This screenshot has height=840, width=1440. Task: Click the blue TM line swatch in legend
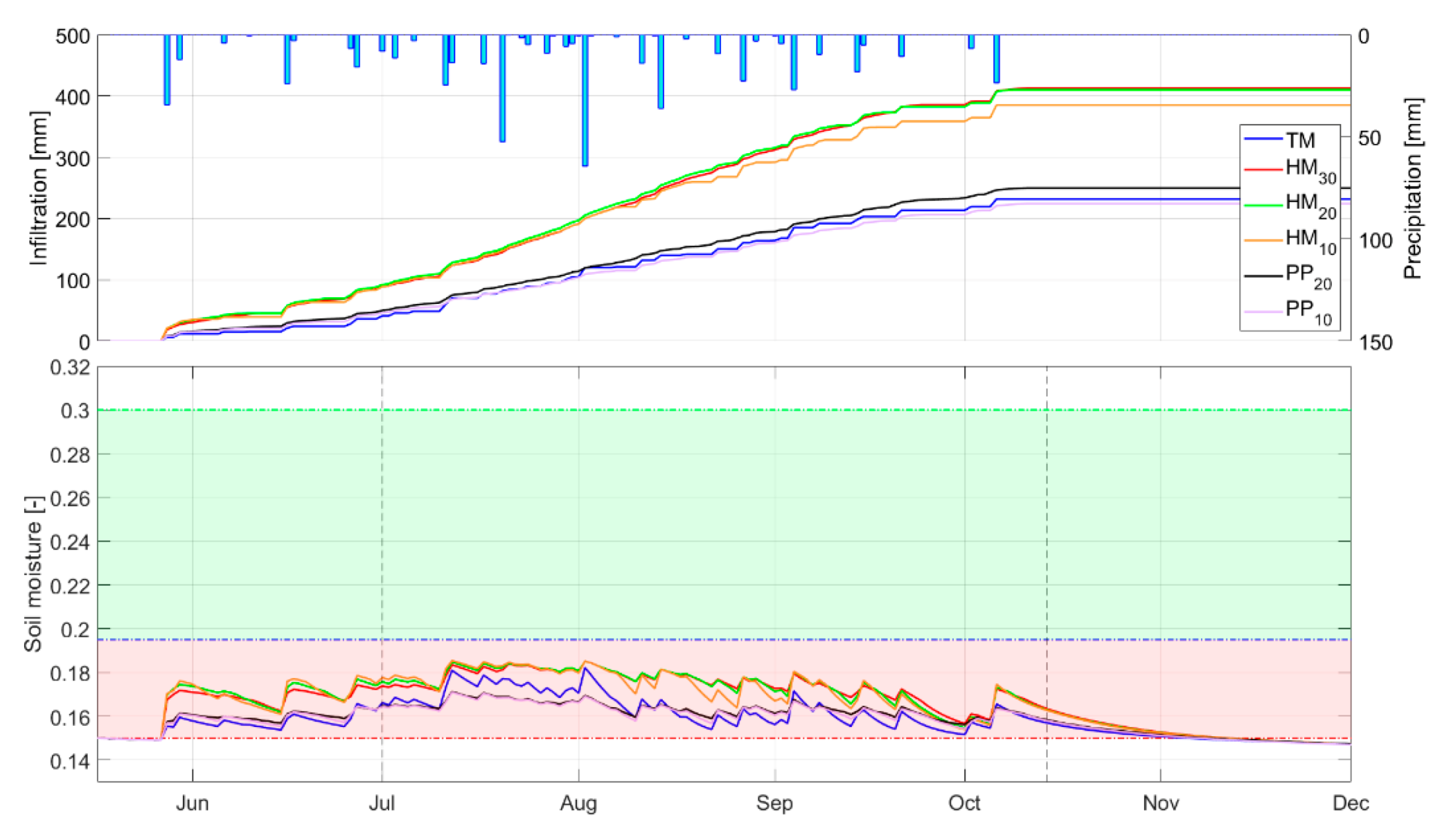click(1263, 140)
